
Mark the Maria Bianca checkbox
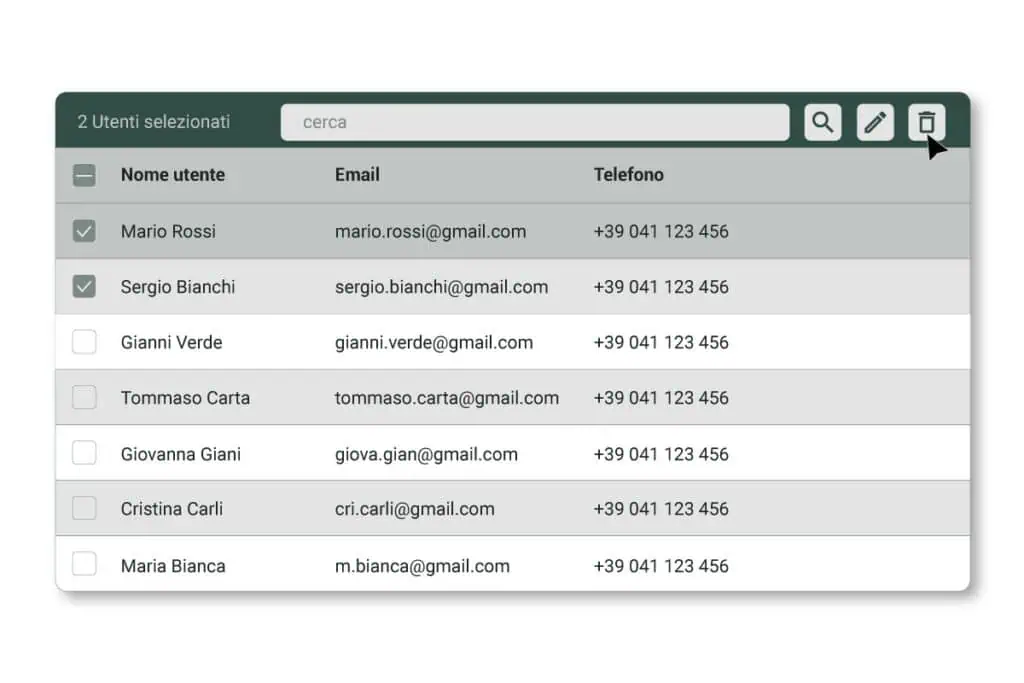tap(85, 565)
